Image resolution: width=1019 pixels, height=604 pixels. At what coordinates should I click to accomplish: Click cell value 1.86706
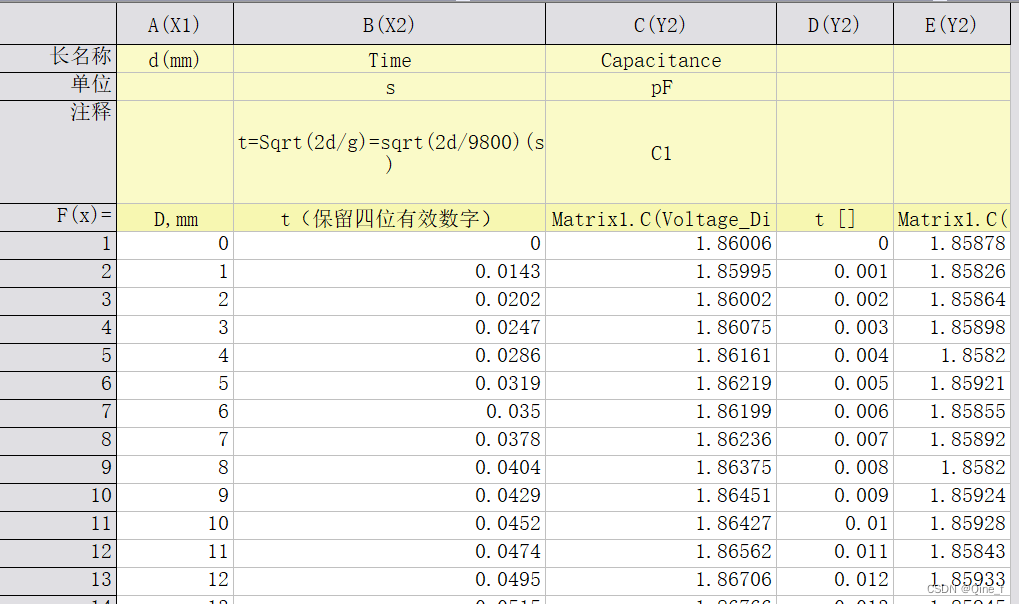(661, 581)
